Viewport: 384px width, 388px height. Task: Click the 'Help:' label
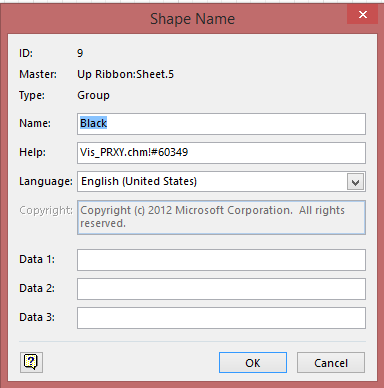[x=32, y=152]
